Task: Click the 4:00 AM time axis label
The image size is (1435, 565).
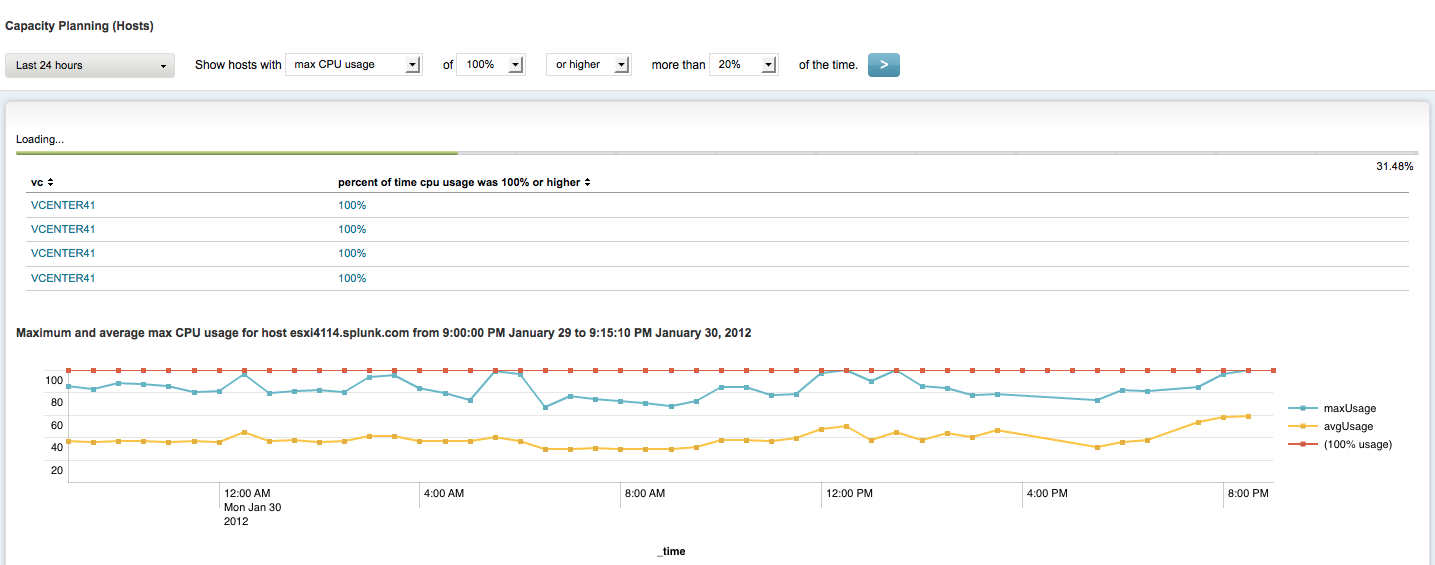Action: pos(444,493)
